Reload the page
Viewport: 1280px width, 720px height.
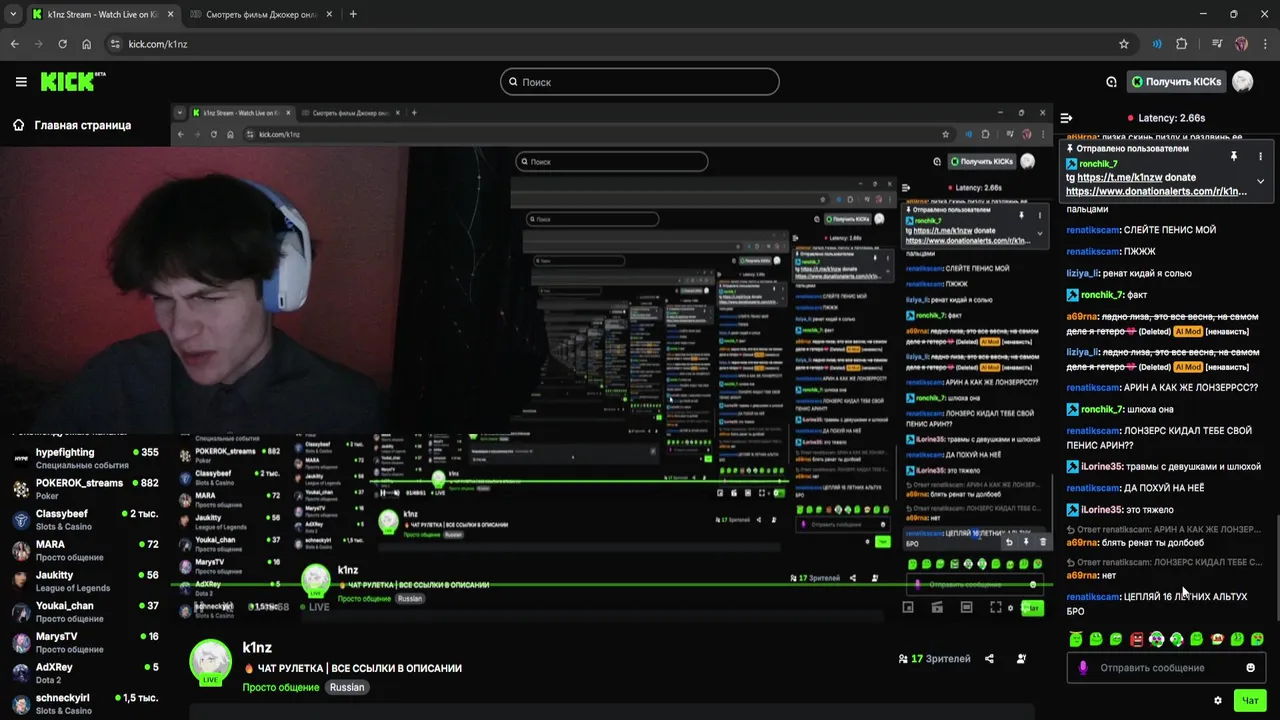coord(63,44)
